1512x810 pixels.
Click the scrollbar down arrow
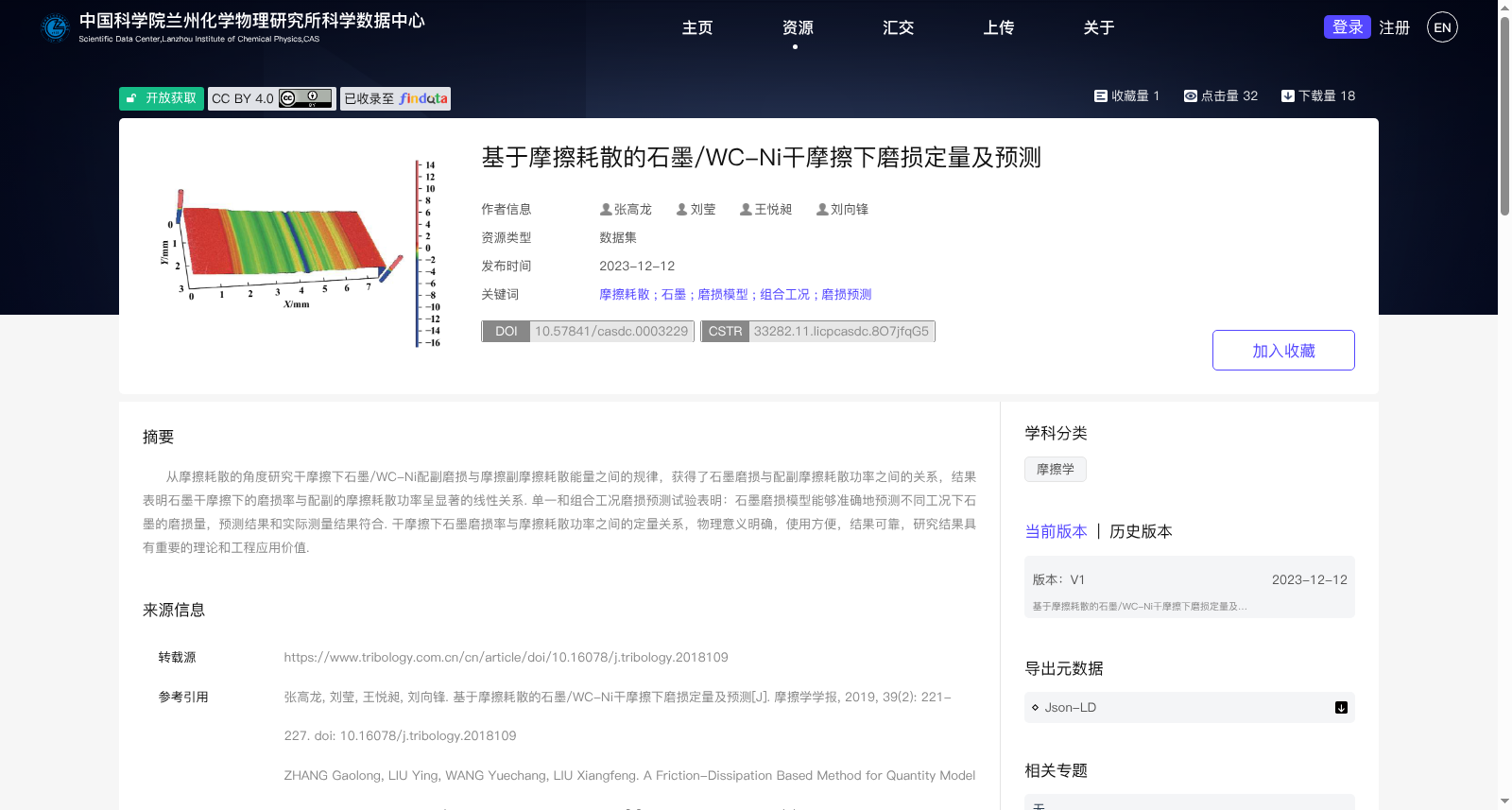pos(1504,801)
